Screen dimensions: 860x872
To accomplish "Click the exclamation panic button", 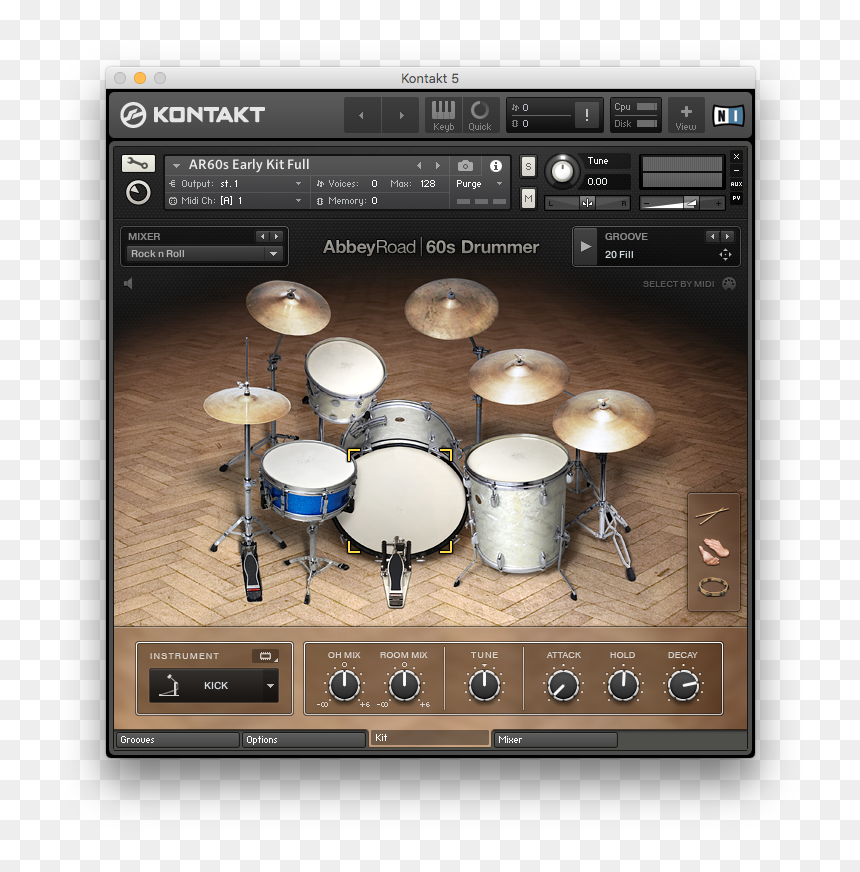I will click(586, 115).
